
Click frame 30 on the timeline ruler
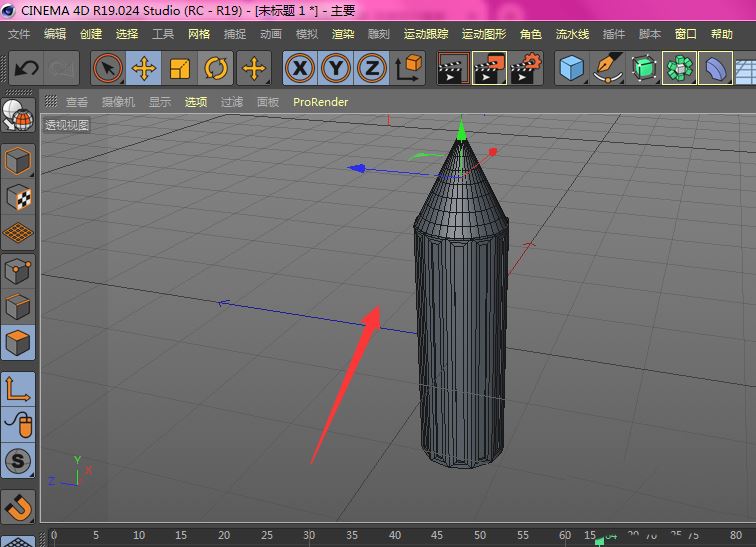(309, 535)
